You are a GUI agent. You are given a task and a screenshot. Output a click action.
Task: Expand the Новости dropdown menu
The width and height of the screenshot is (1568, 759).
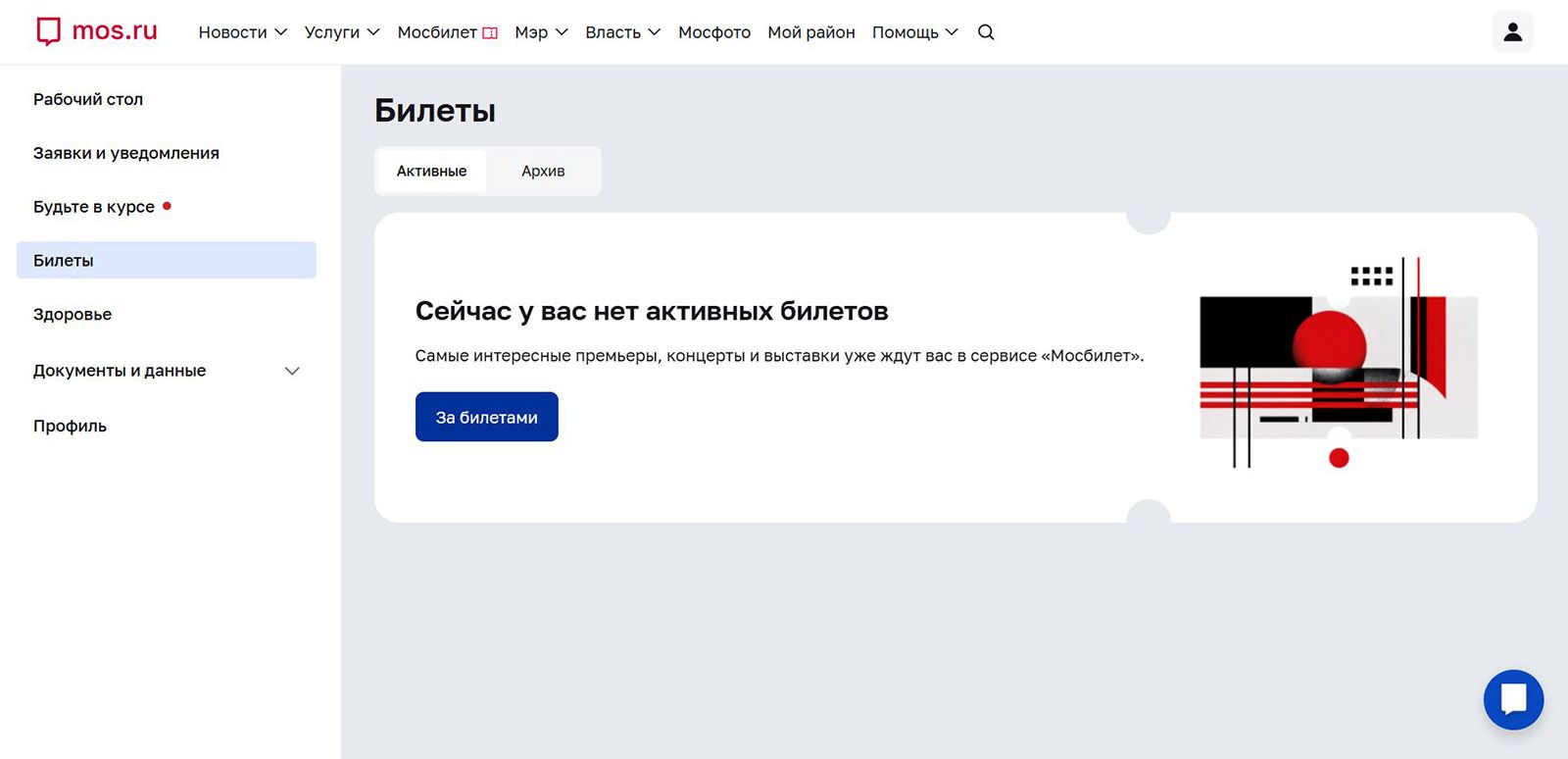[242, 32]
